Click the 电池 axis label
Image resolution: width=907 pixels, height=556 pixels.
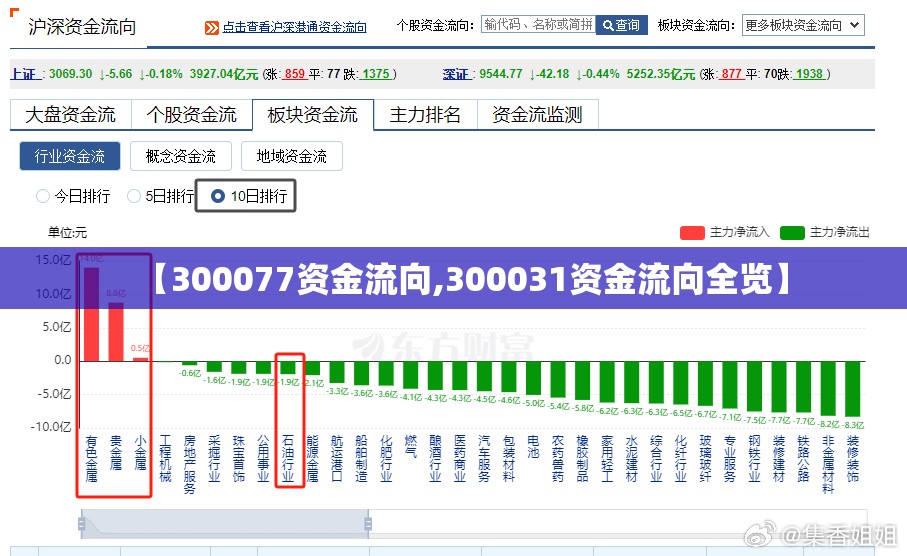pyautogui.click(x=533, y=447)
